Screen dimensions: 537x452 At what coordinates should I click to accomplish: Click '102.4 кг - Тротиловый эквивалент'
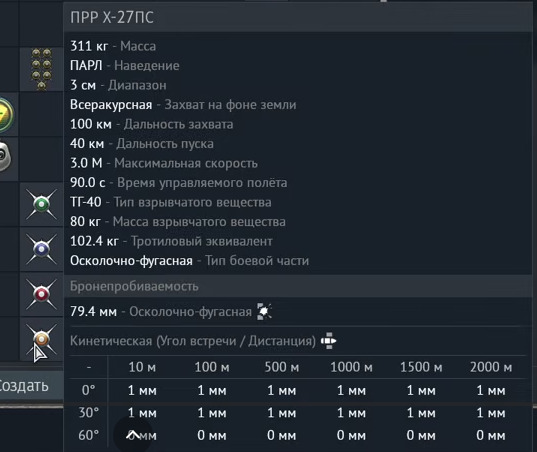click(171, 241)
